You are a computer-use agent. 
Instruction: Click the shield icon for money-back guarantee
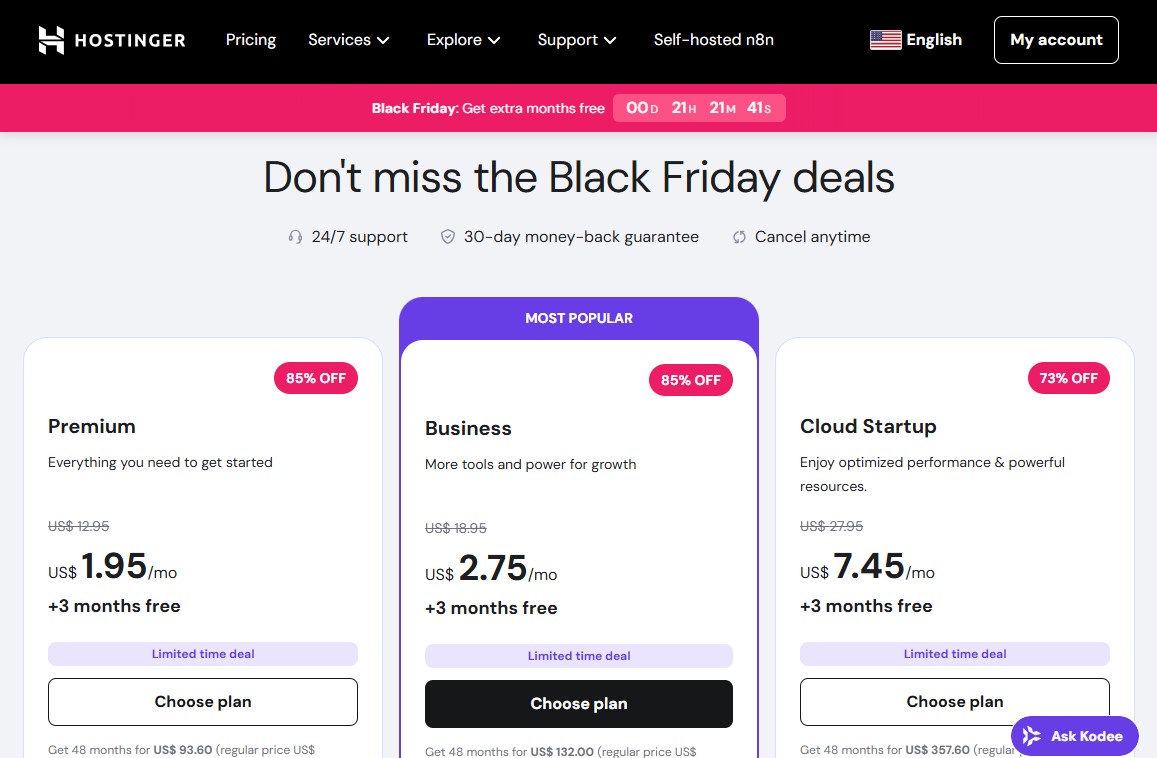[447, 236]
